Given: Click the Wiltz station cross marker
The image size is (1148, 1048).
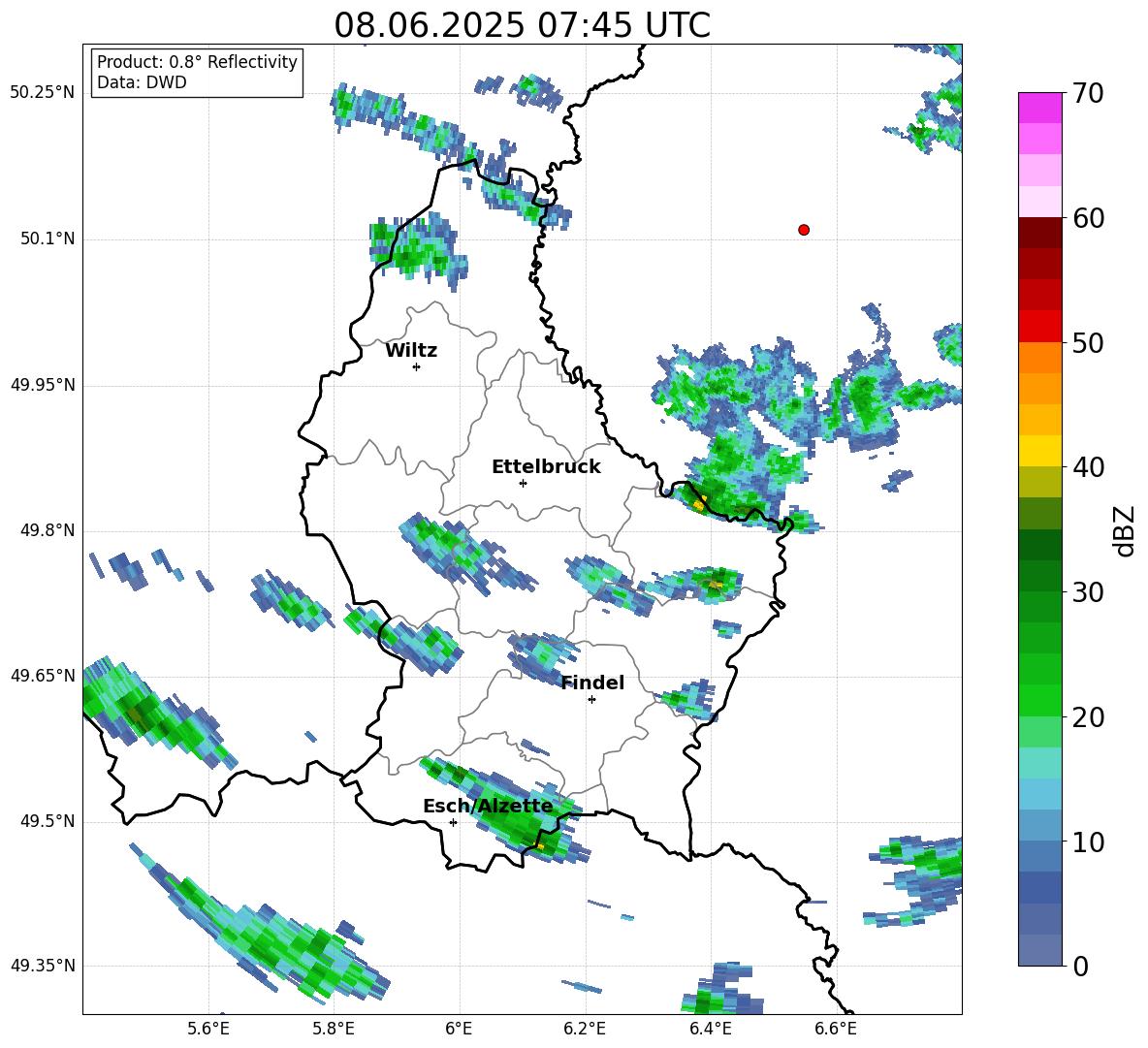Looking at the screenshot, I should (417, 366).
